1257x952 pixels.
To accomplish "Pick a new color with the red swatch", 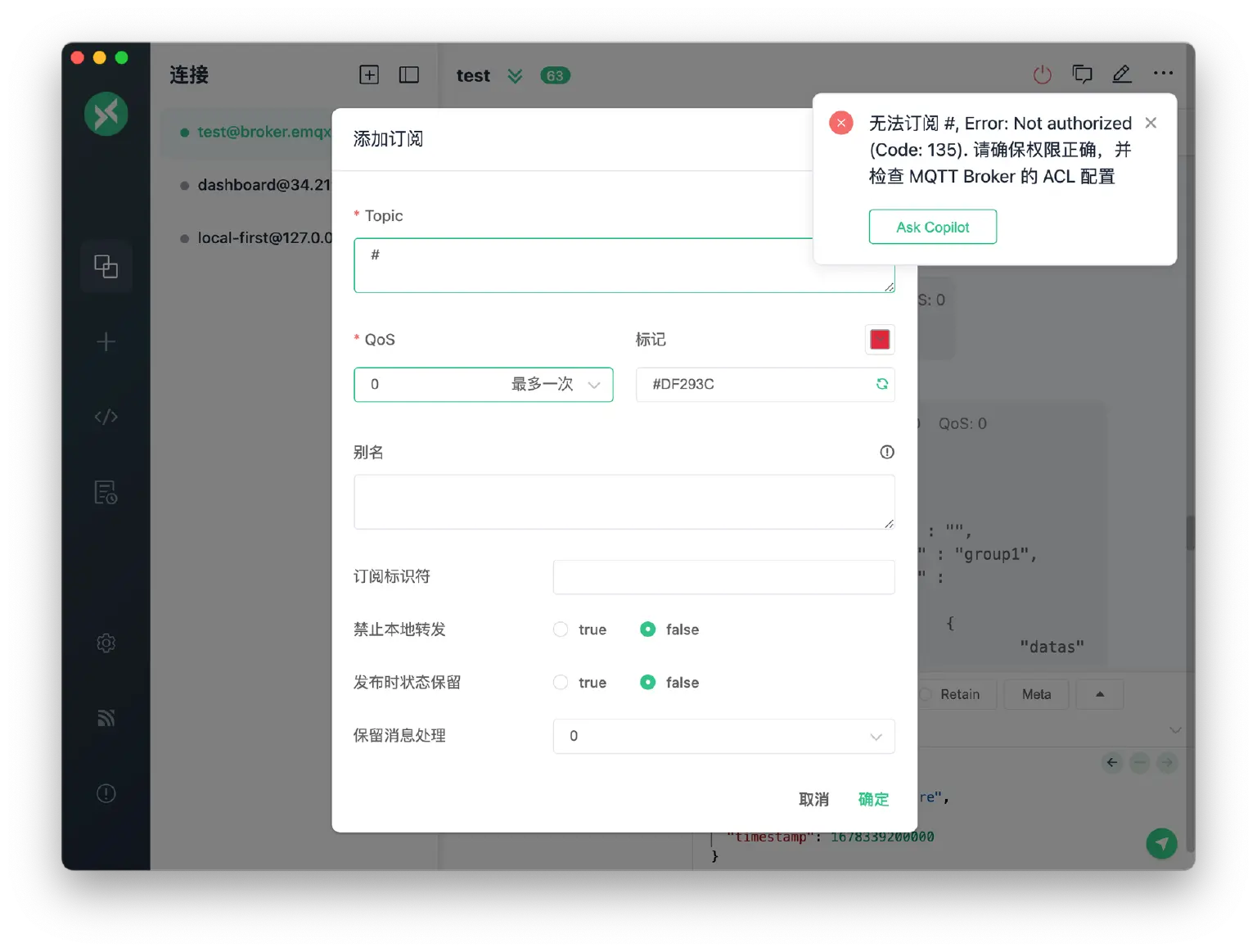I will (x=879, y=339).
